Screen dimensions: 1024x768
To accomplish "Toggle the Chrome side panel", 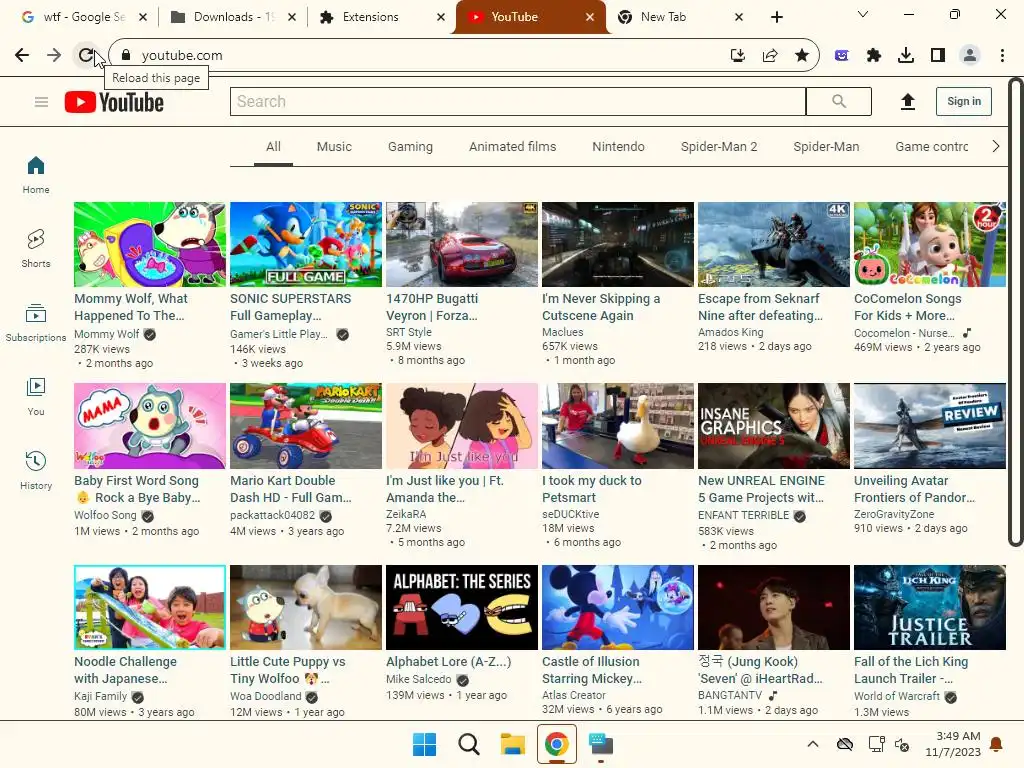I will click(x=938, y=56).
